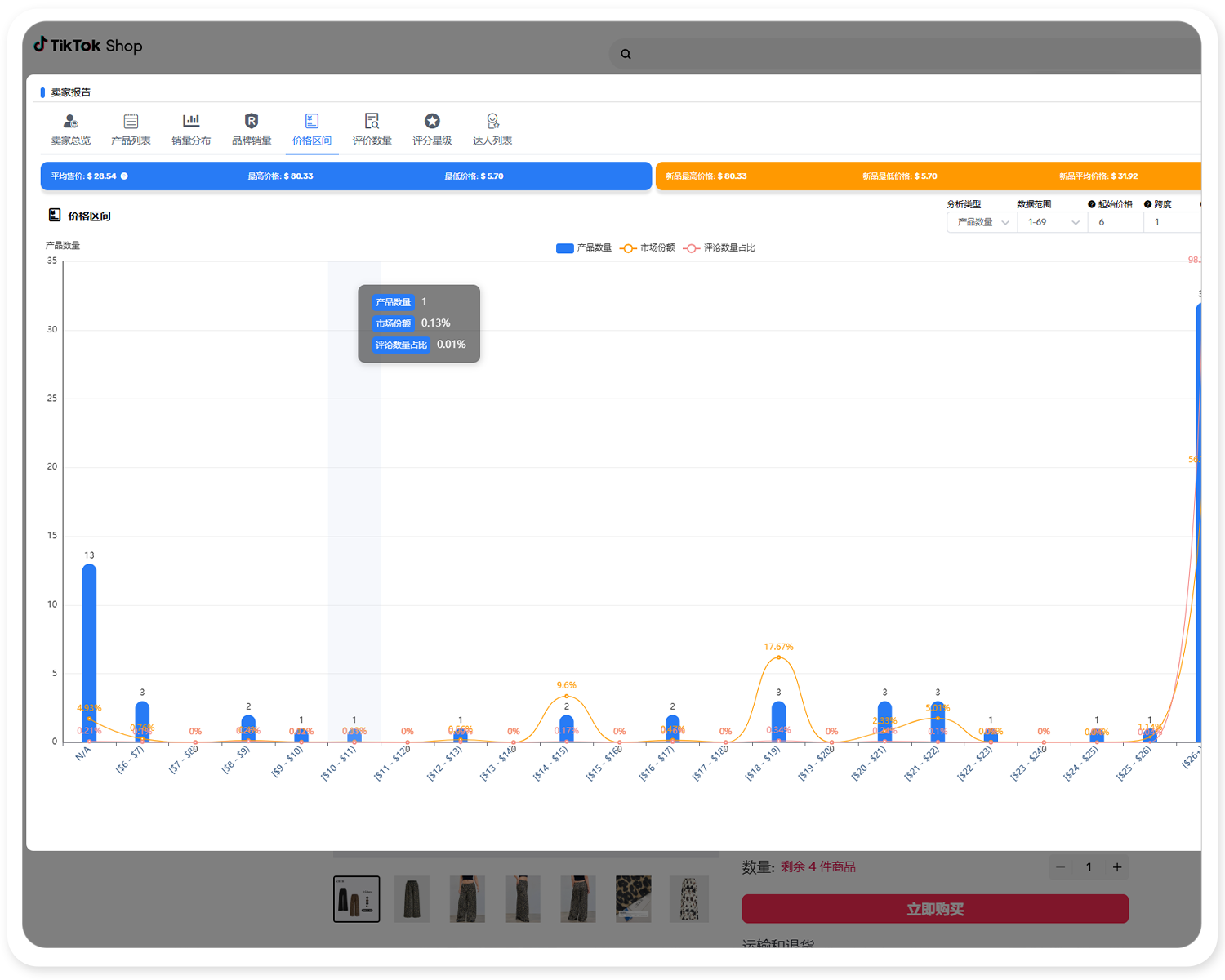Expand the 分析类型 产品数量 dropdown
The image size is (1225, 980).
pyautogui.click(x=982, y=222)
